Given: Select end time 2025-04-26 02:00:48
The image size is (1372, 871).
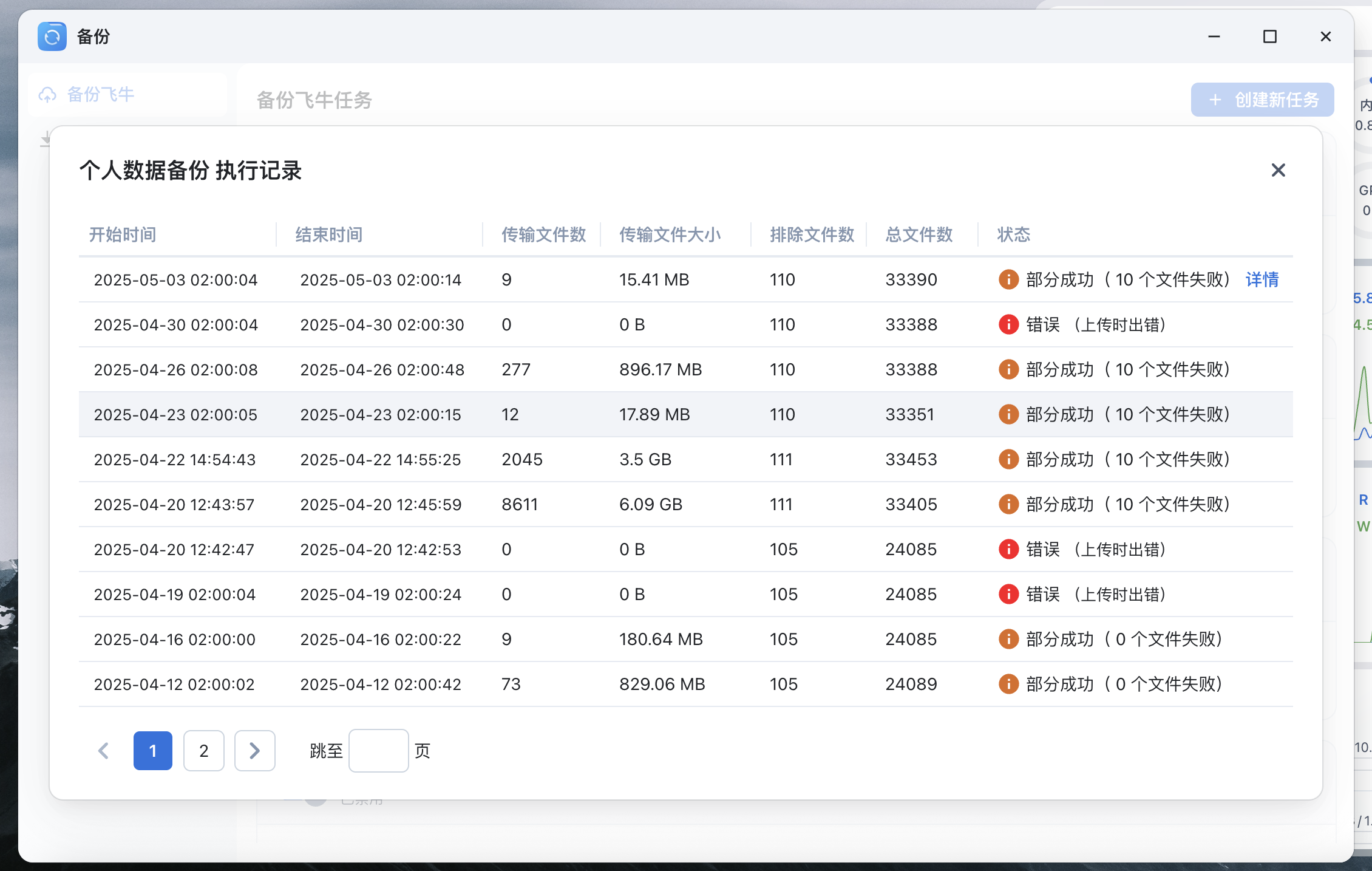Looking at the screenshot, I should tap(382, 369).
